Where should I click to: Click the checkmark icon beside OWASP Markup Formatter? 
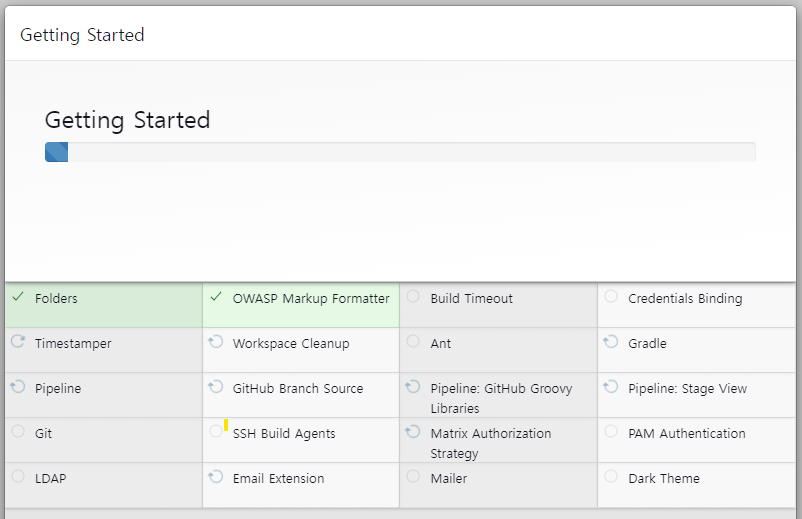click(x=216, y=297)
